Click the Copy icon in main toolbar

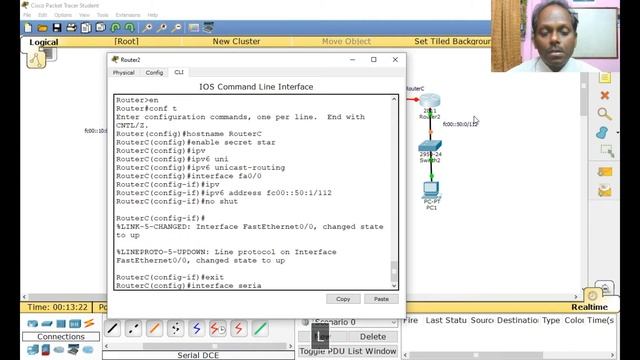coord(86,28)
